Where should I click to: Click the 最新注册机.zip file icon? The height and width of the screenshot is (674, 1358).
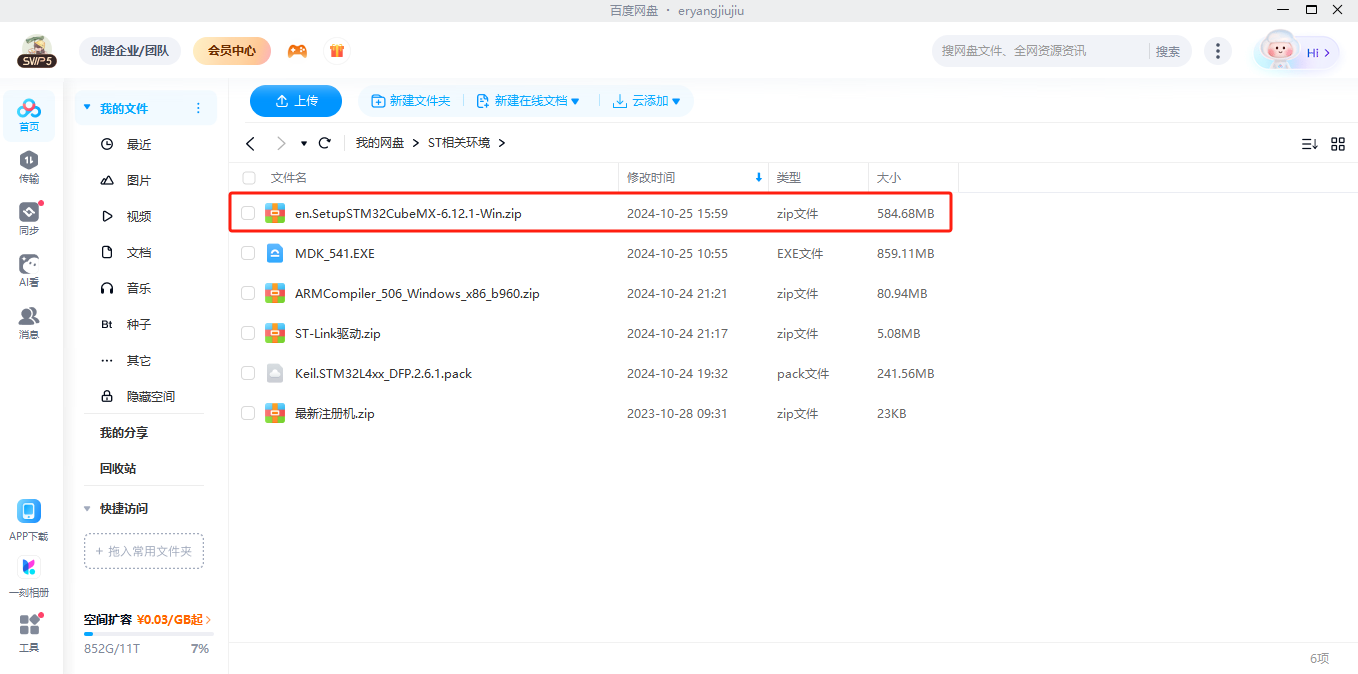tap(275, 413)
